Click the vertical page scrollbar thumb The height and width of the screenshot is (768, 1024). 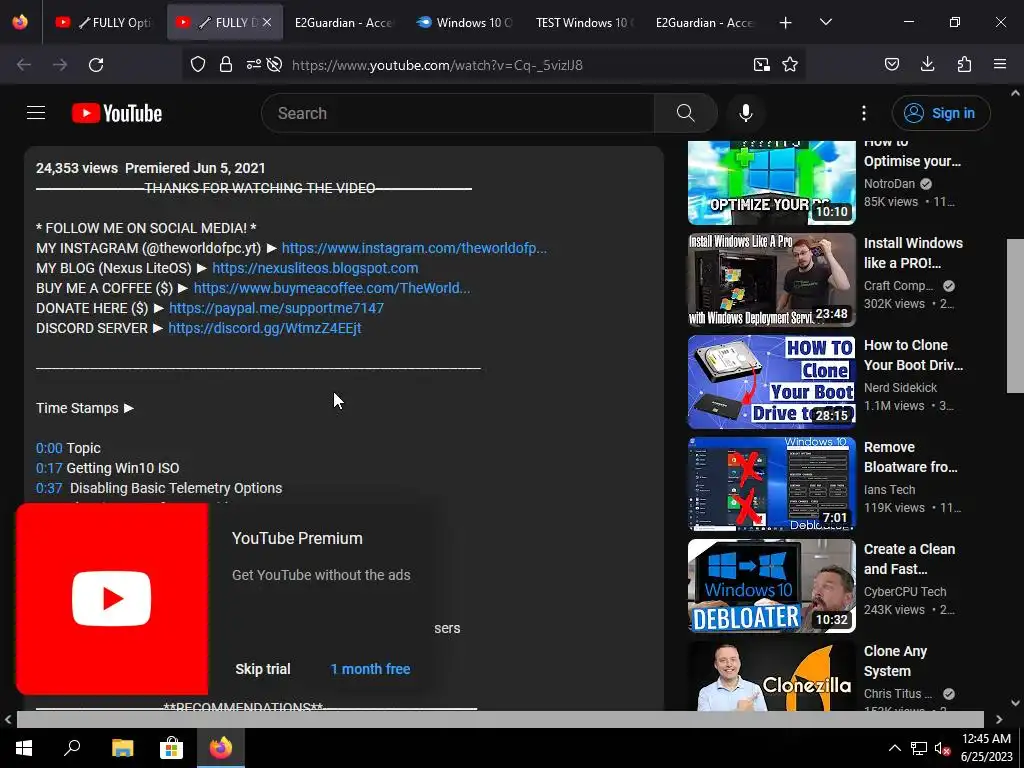(1015, 316)
